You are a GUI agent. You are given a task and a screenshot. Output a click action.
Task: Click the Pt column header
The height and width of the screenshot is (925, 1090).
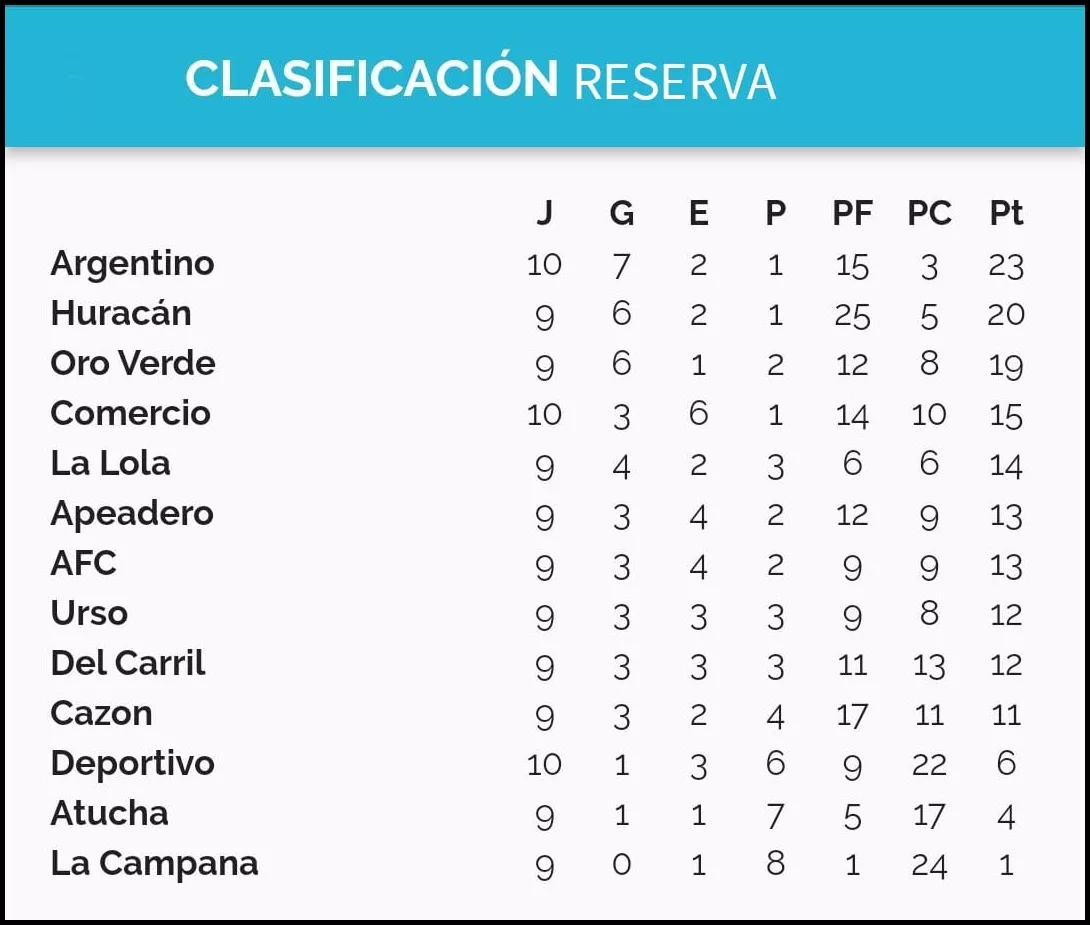[x=1006, y=213]
